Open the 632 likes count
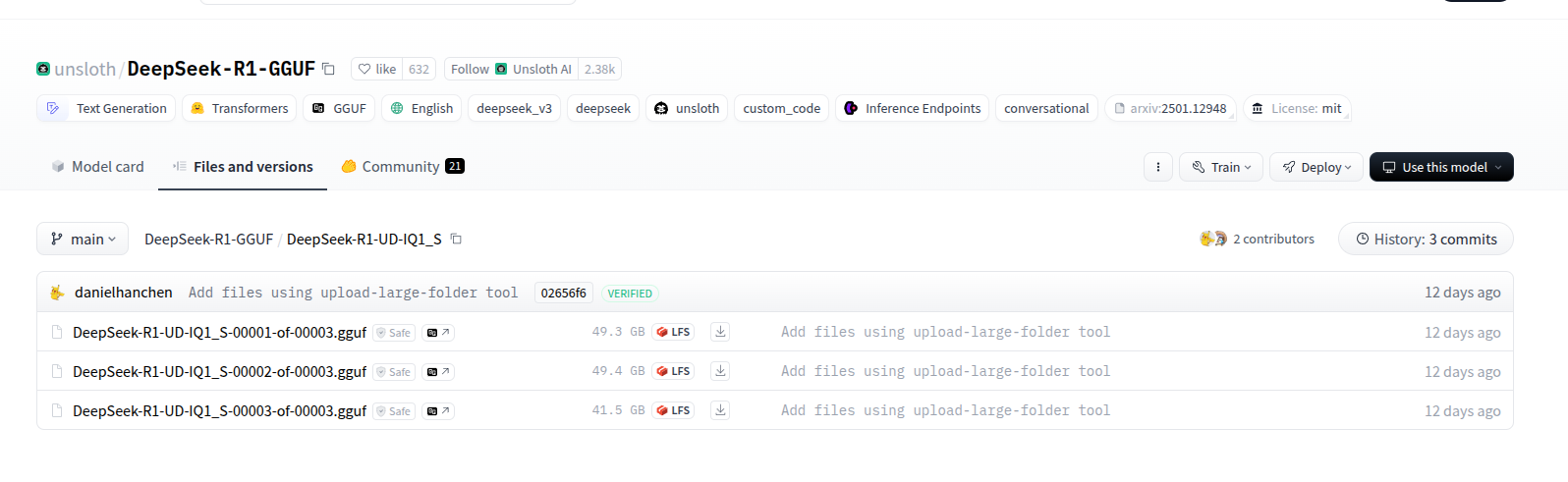1568x482 pixels. [419, 69]
